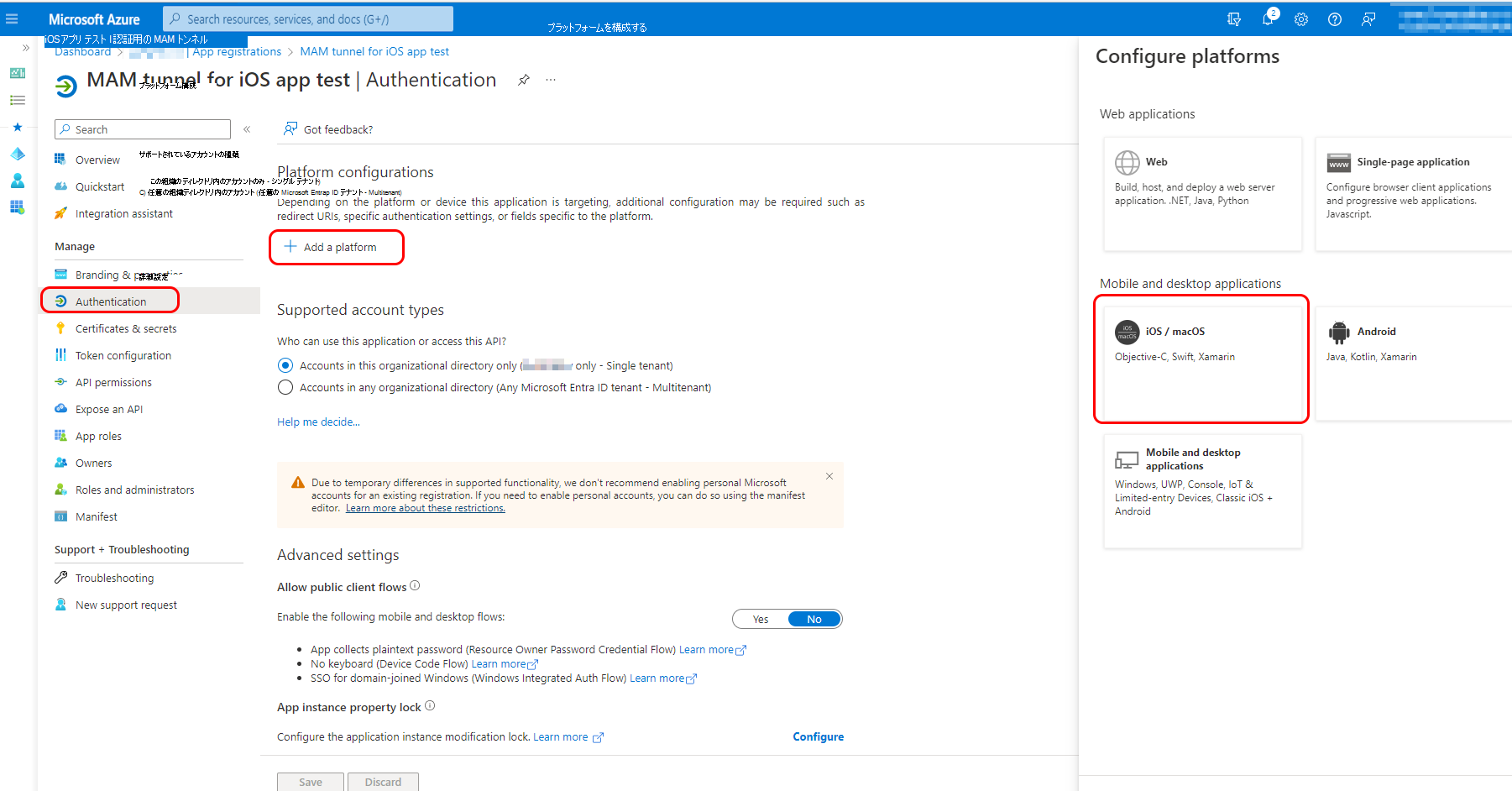Open the Help me decide link
This screenshot has height=791, width=1512.
pos(318,422)
